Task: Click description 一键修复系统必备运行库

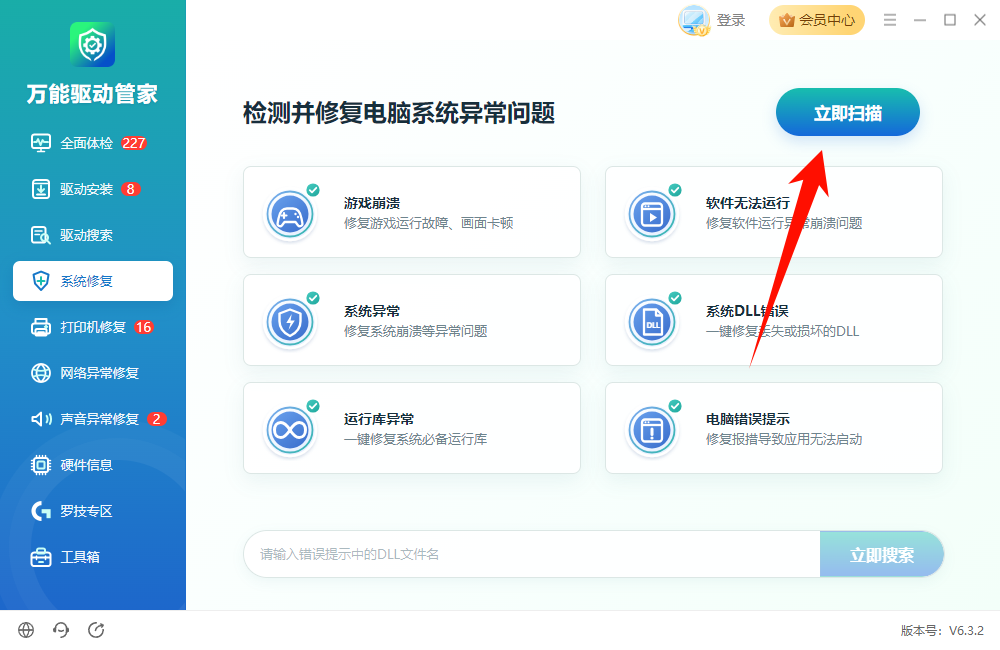Action: click(416, 439)
